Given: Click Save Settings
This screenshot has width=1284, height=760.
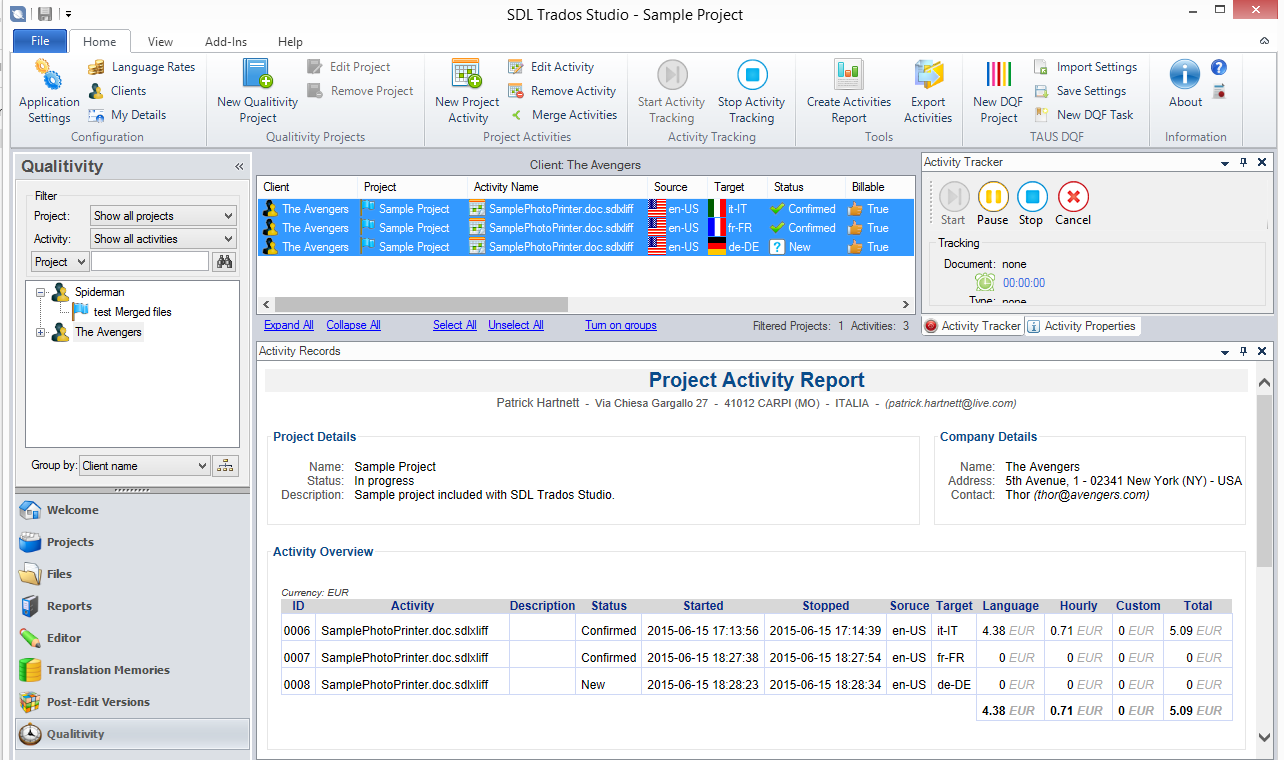Looking at the screenshot, I should click(x=1080, y=91).
